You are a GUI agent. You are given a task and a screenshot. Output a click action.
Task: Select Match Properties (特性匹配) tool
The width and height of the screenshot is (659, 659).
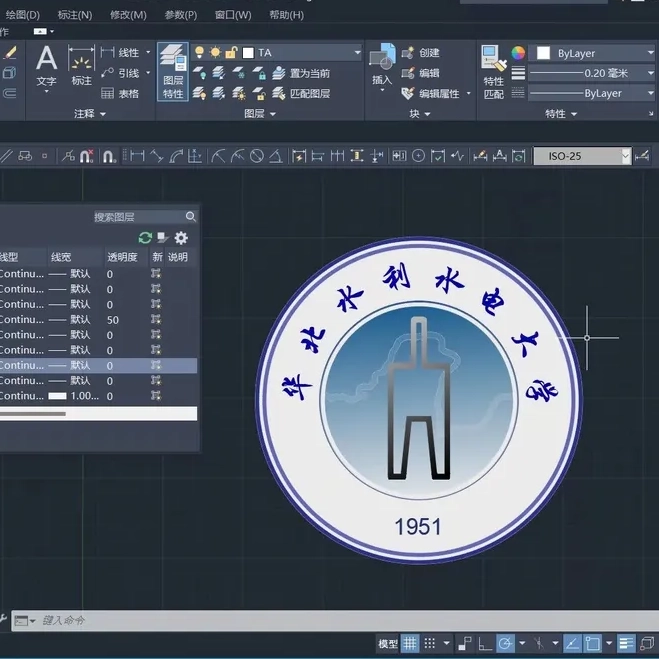(x=493, y=72)
